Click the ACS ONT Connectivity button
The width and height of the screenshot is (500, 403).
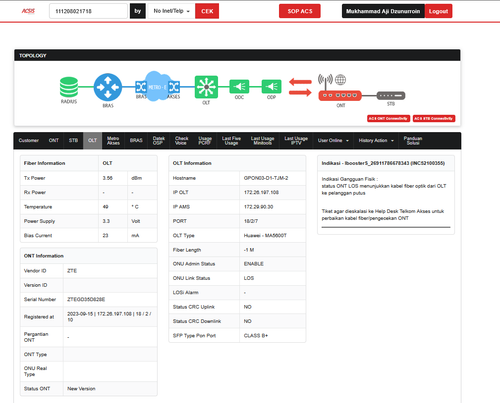click(388, 118)
